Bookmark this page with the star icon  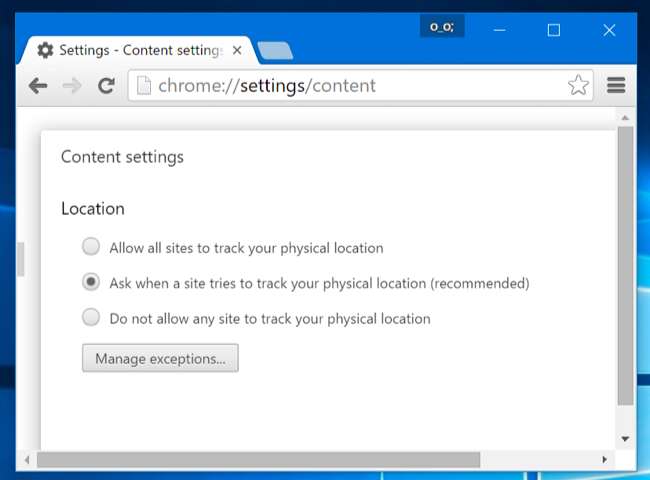click(x=578, y=86)
